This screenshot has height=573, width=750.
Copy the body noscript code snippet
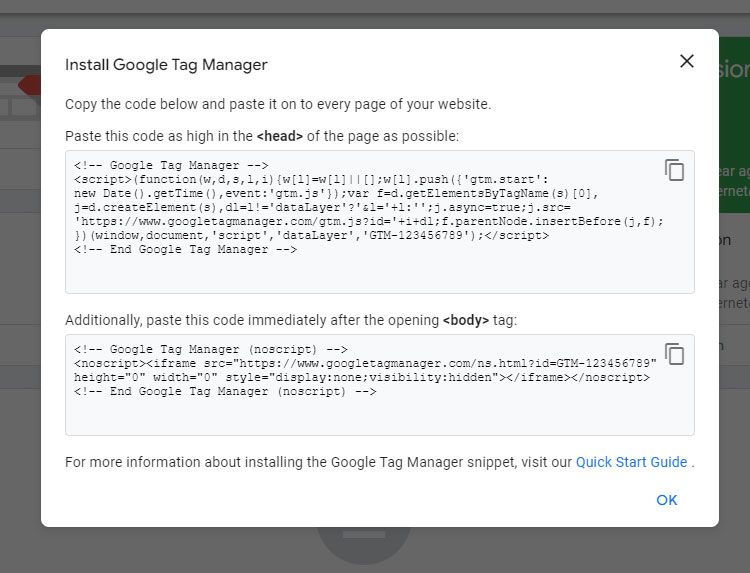(x=674, y=354)
